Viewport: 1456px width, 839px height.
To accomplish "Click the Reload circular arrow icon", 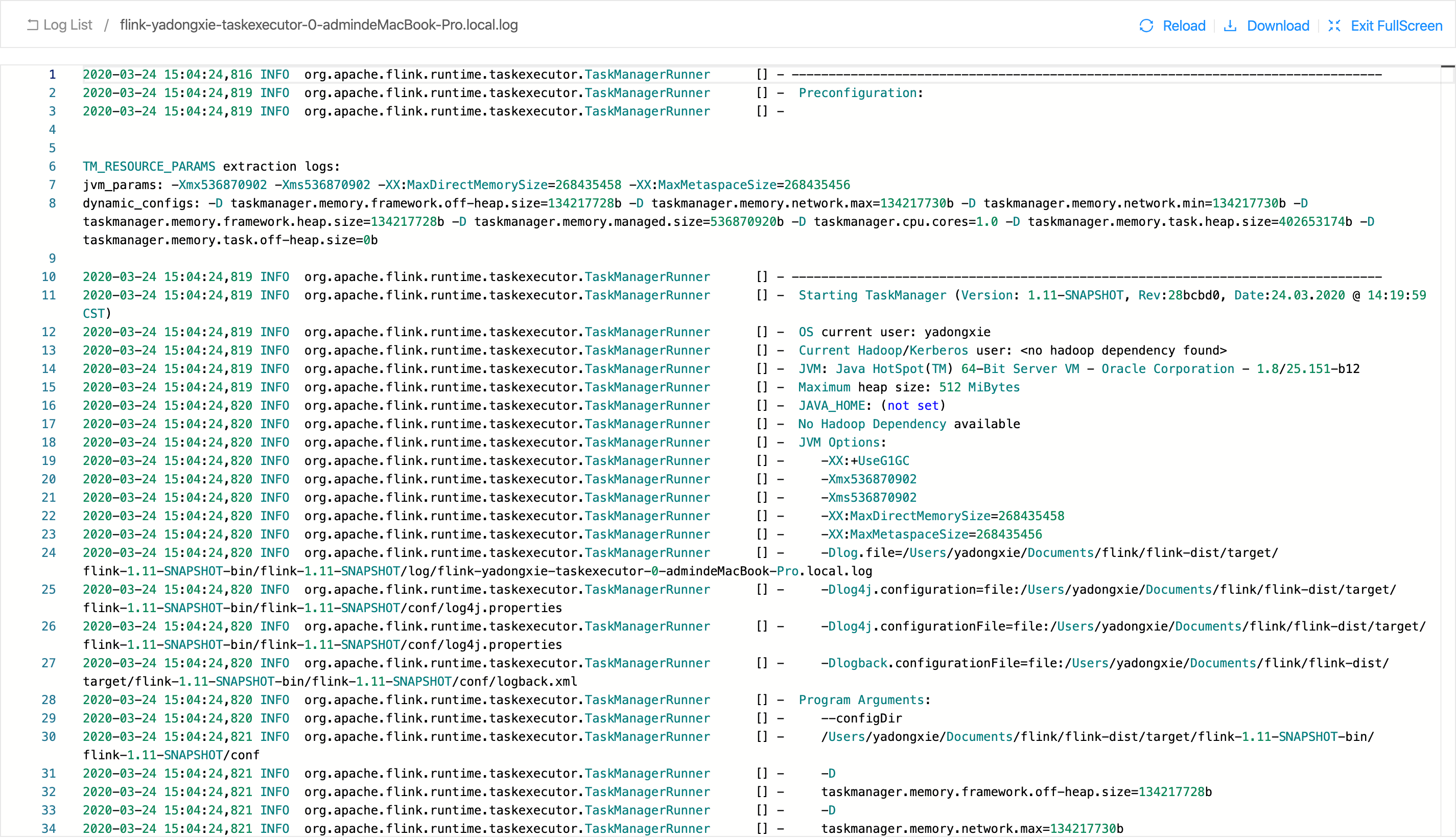I will coord(1146,26).
